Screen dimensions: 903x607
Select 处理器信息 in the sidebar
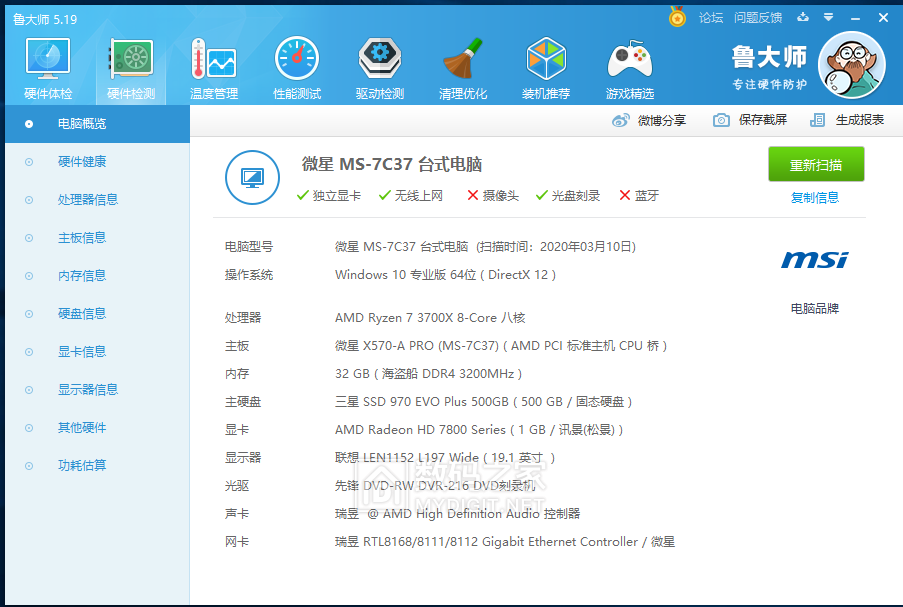pyautogui.click(x=88, y=200)
